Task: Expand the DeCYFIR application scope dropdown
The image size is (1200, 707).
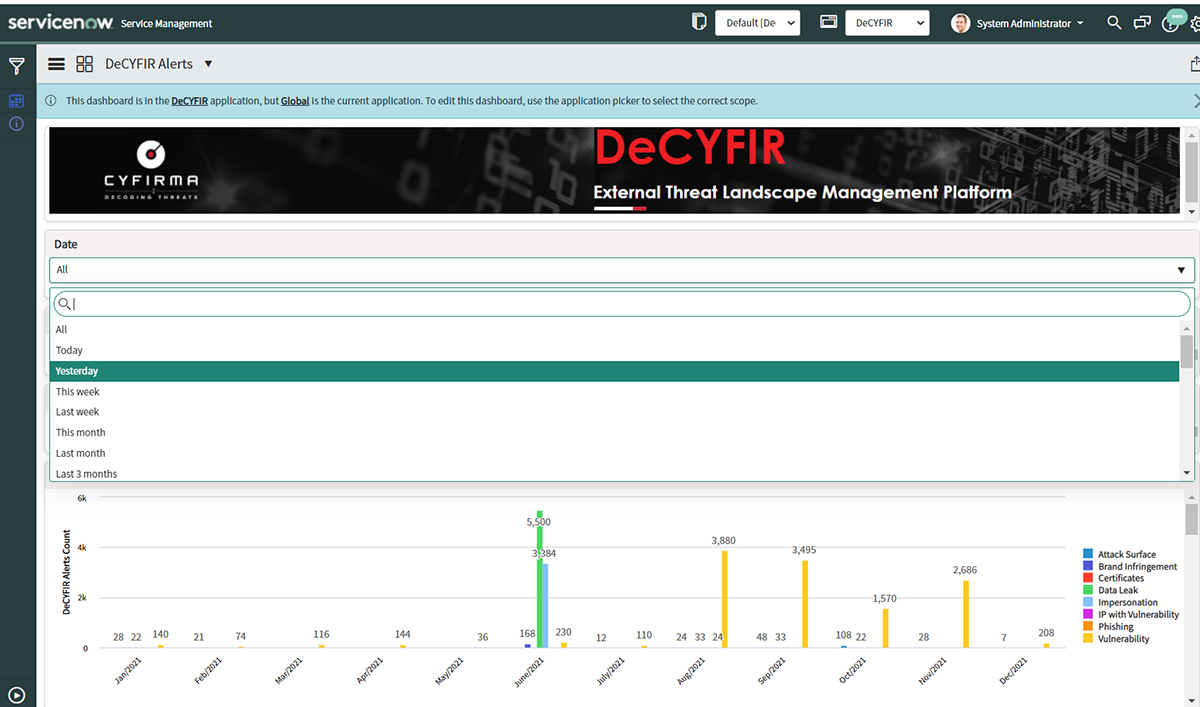Action: [886, 22]
